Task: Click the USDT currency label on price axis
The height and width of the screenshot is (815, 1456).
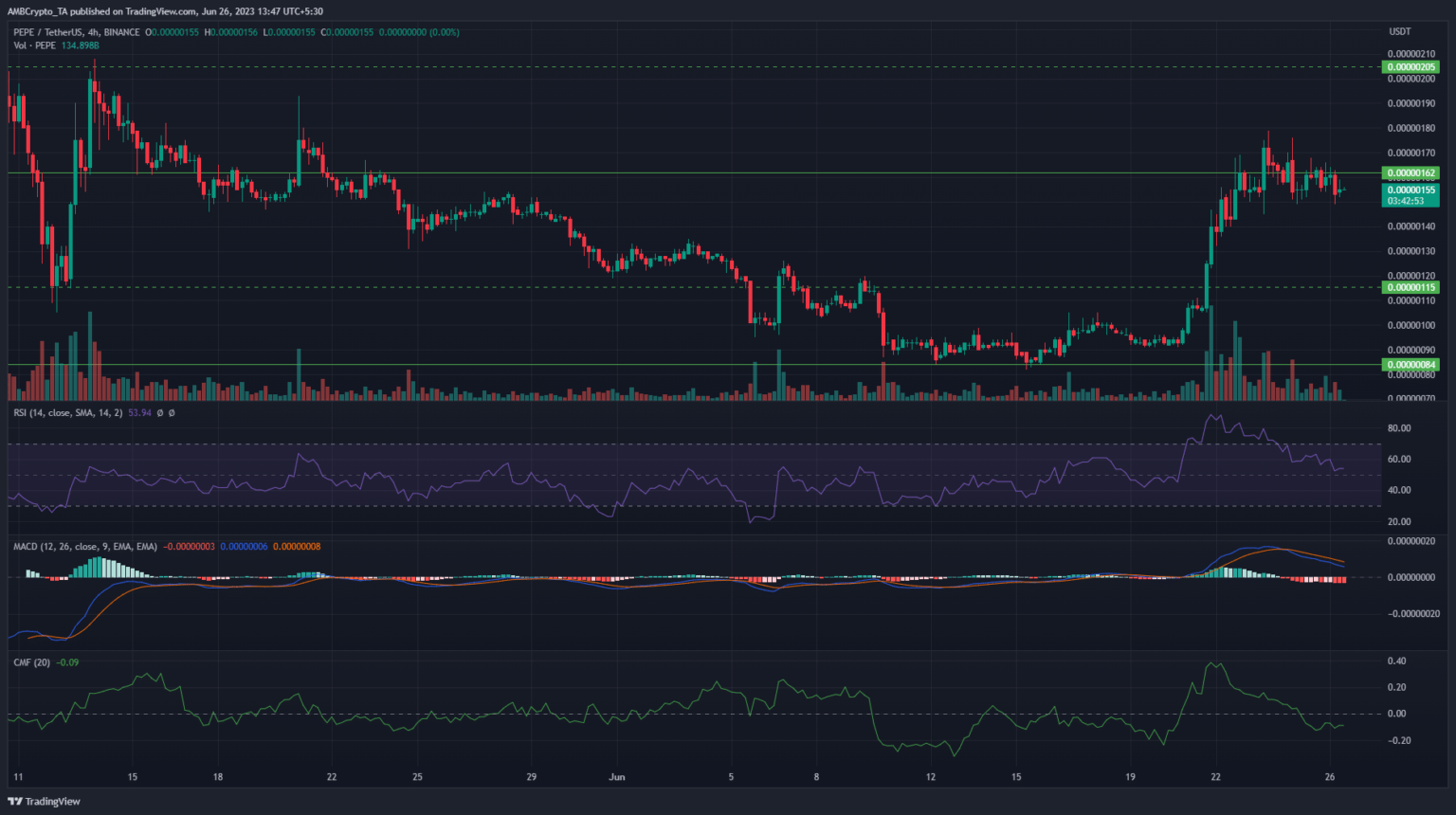Action: [x=1400, y=31]
